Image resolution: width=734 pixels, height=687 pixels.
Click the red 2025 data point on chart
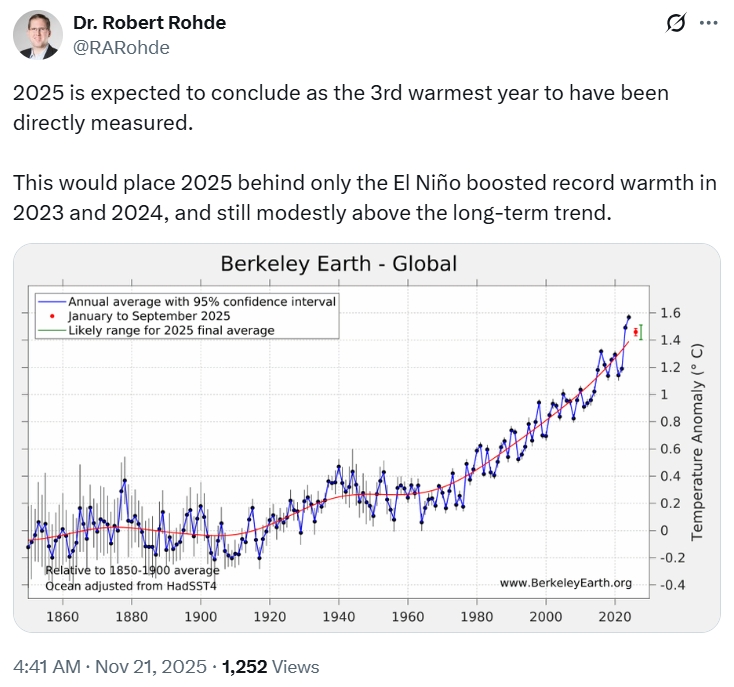pyautogui.click(x=636, y=331)
